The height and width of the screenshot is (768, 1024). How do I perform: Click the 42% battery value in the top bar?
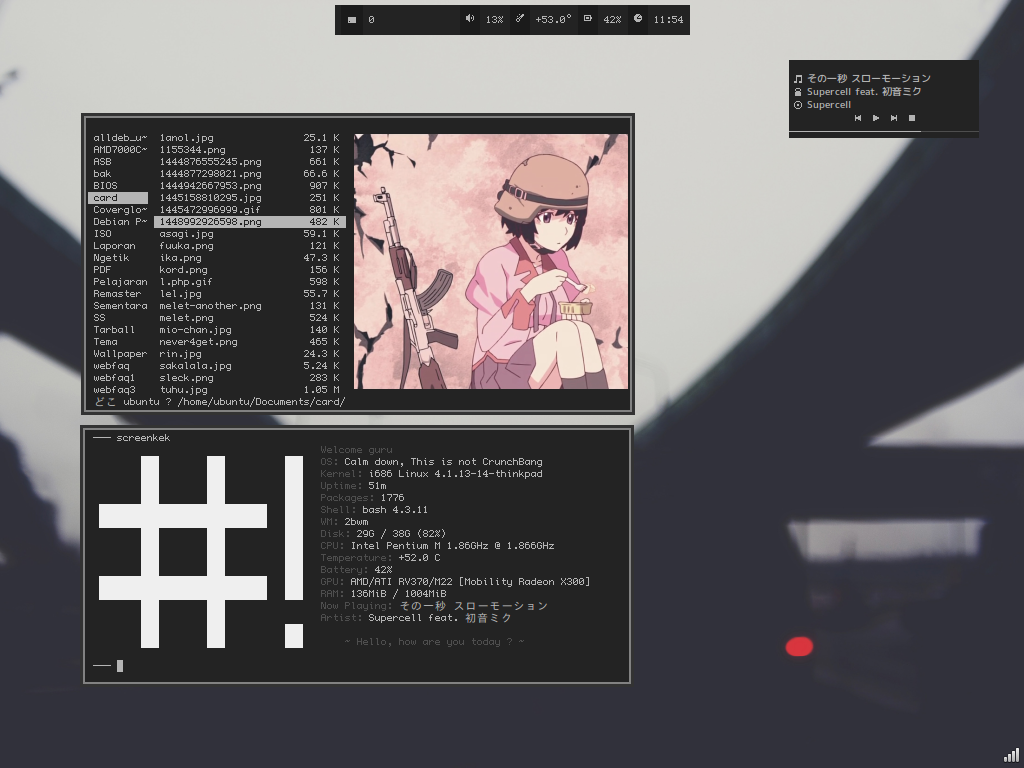coord(612,20)
